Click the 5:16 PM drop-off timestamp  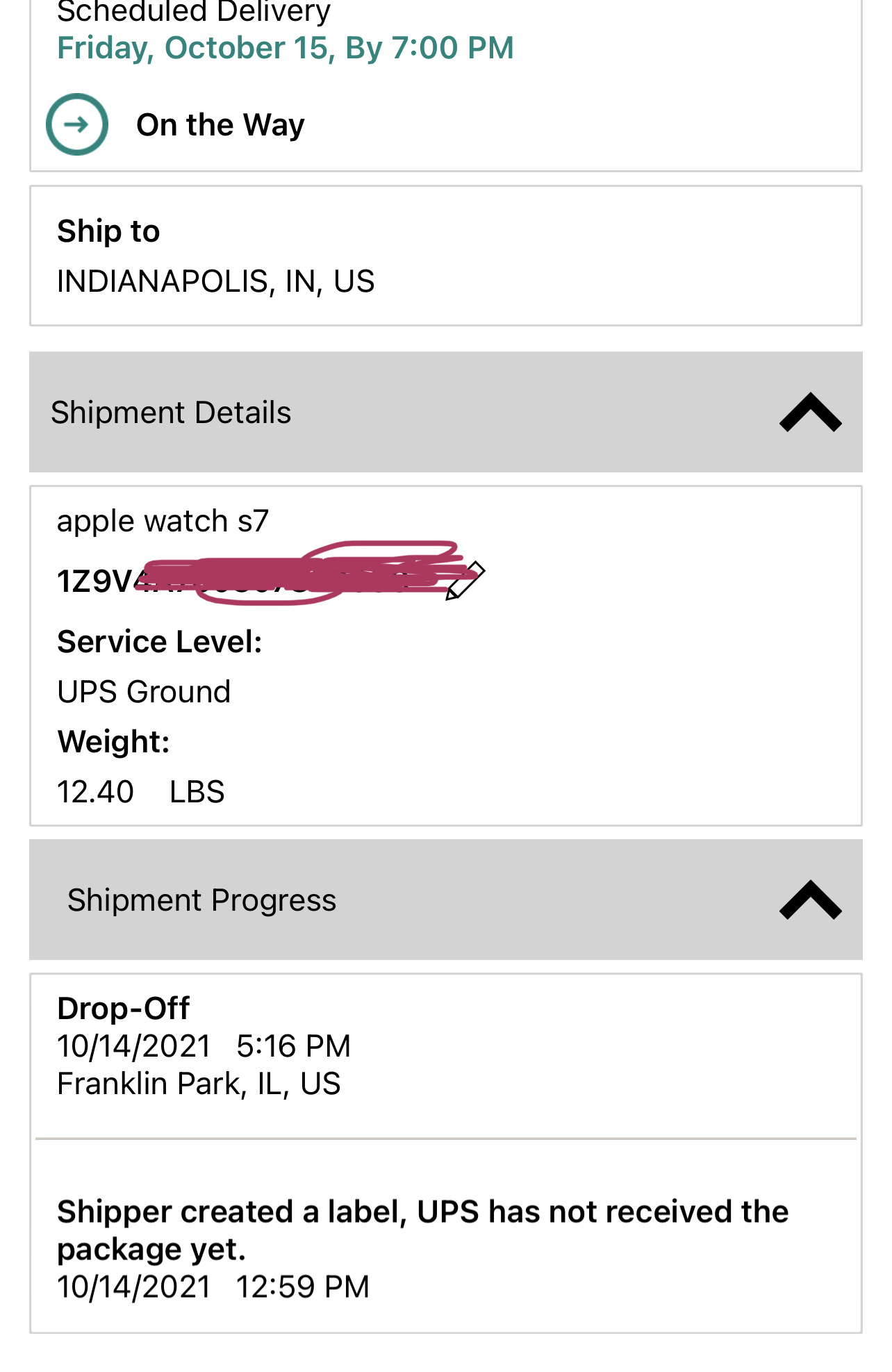tap(293, 1046)
